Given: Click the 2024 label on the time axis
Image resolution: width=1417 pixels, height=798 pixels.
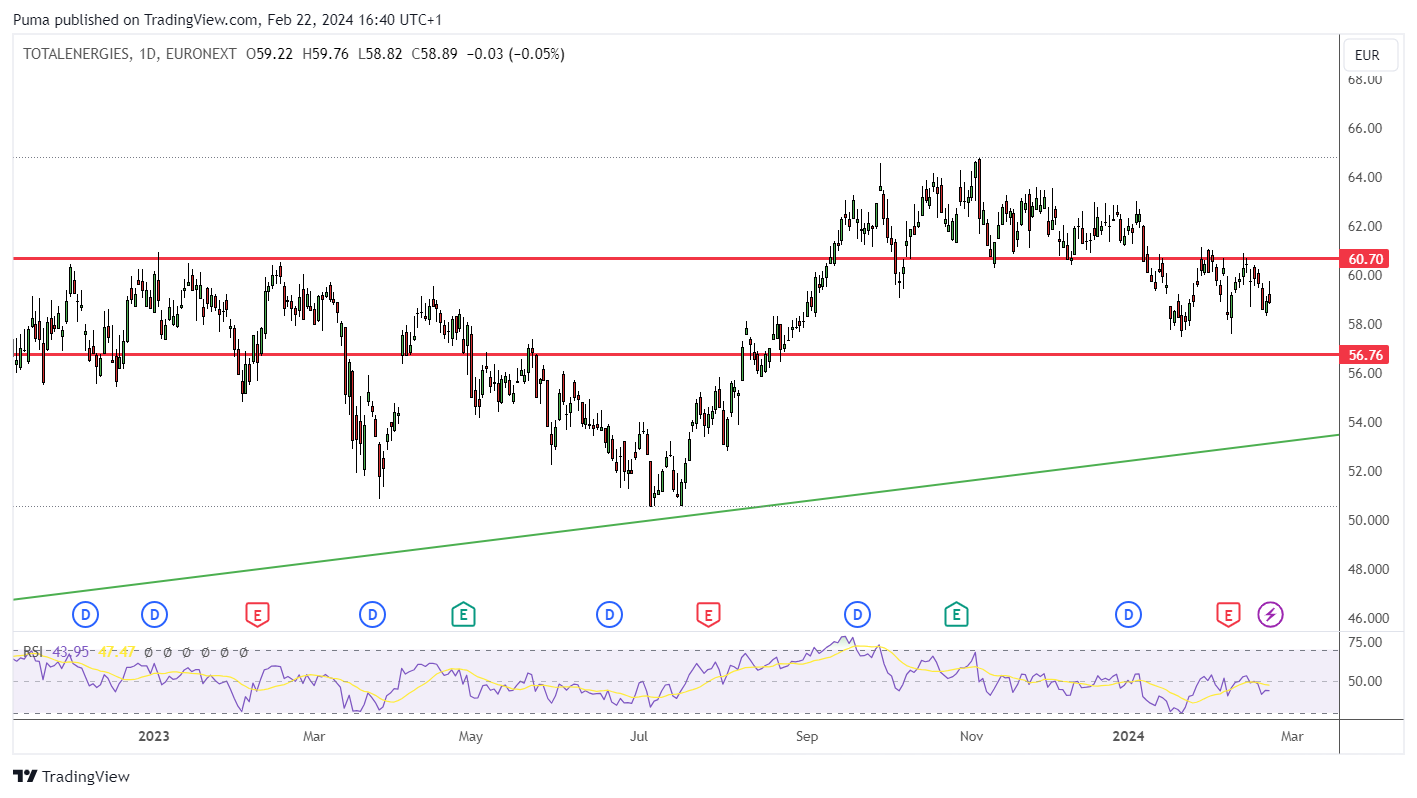Looking at the screenshot, I should click(1129, 737).
